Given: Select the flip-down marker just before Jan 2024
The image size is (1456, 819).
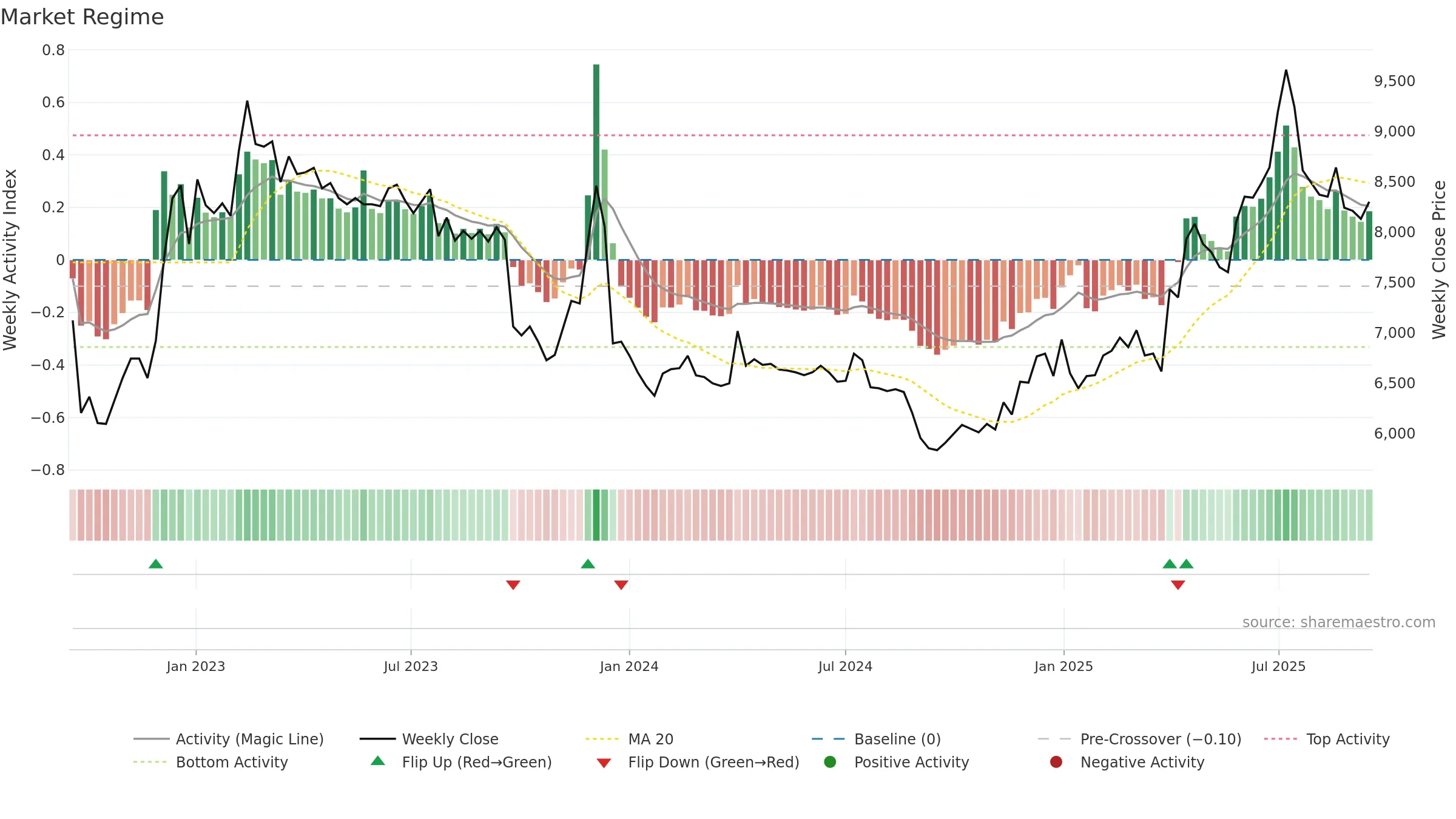Looking at the screenshot, I should [x=621, y=585].
